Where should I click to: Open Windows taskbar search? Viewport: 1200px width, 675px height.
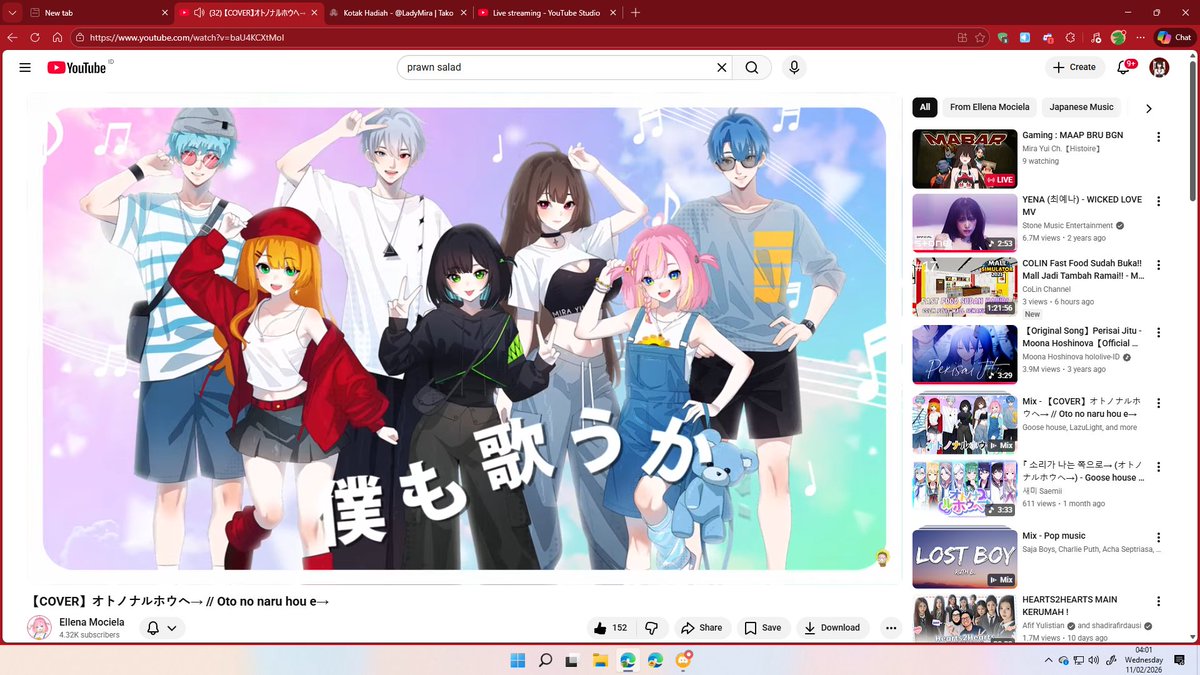545,660
